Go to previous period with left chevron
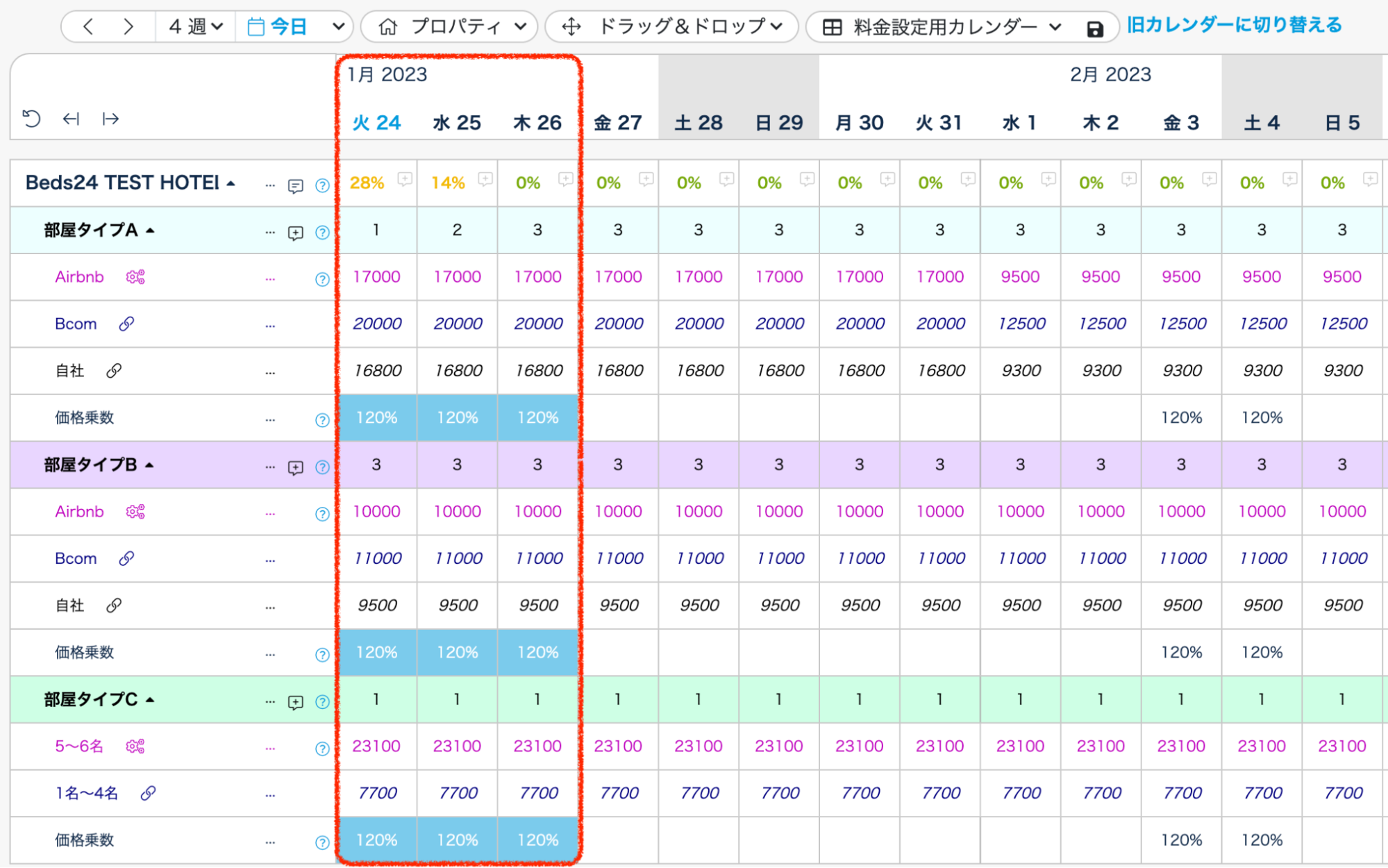Screen dimensions: 1388x868 pos(87,27)
